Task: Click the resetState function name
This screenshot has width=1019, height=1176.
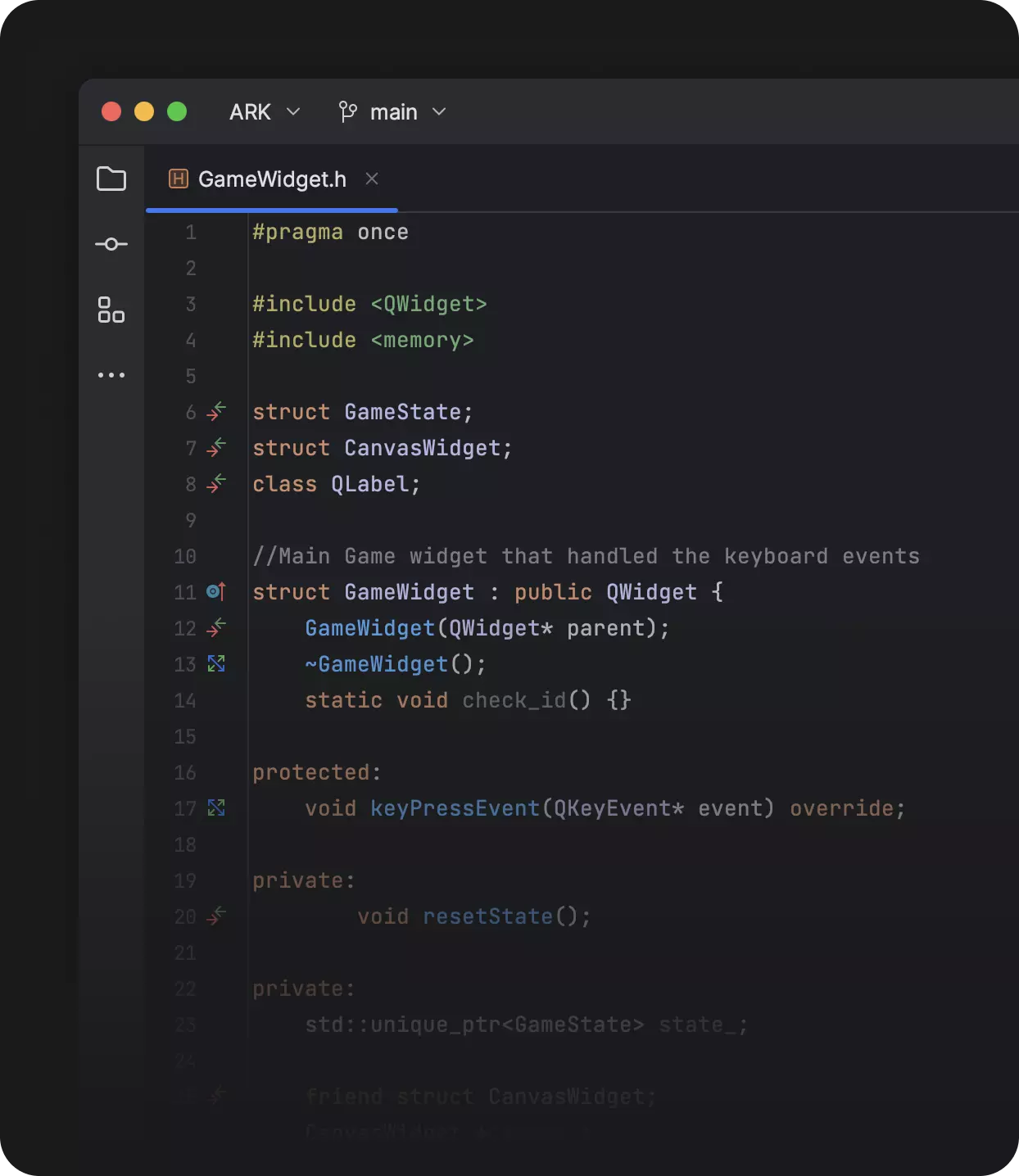Action: 487,916
